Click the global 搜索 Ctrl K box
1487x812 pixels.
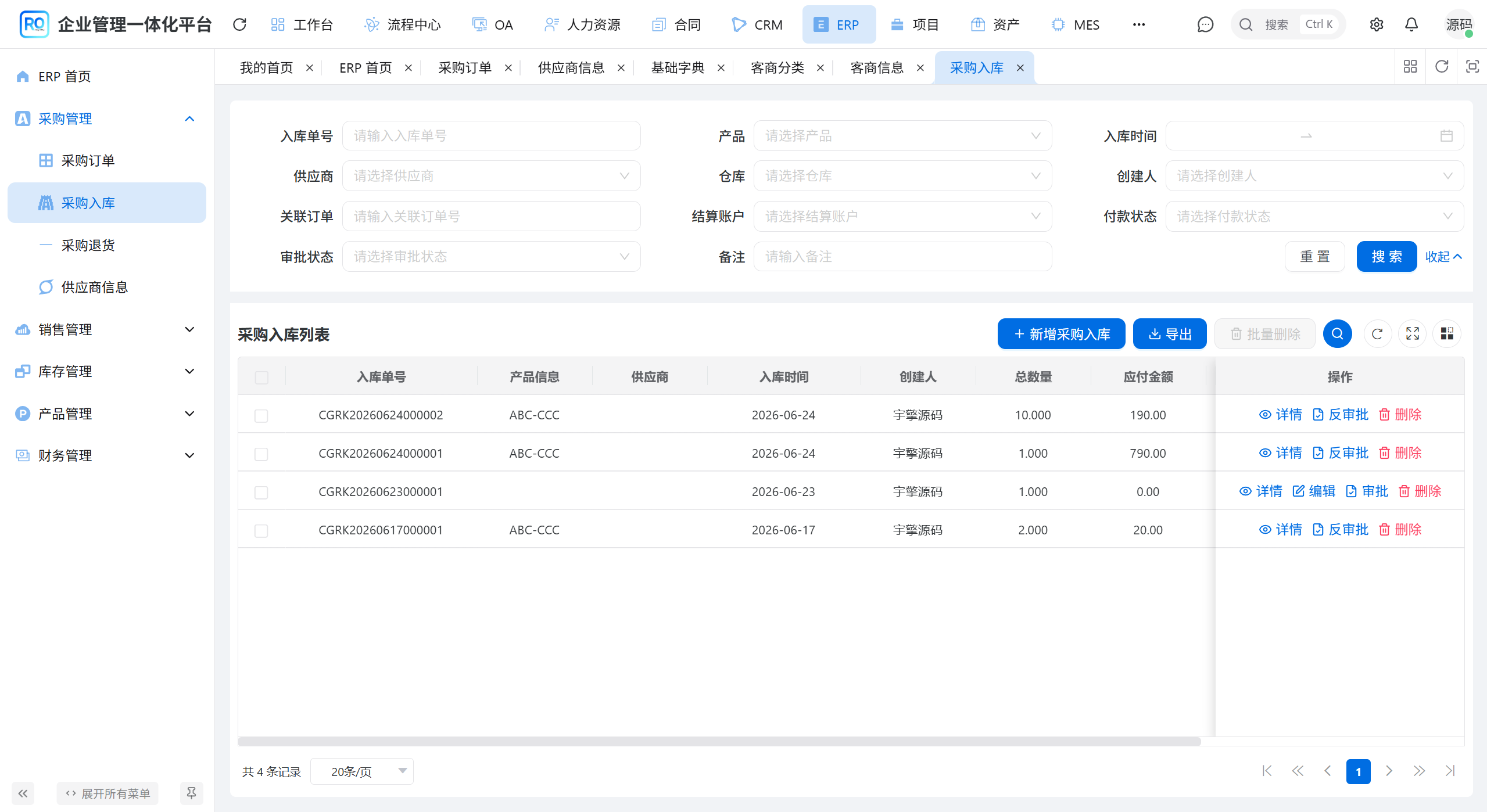coord(1288,24)
